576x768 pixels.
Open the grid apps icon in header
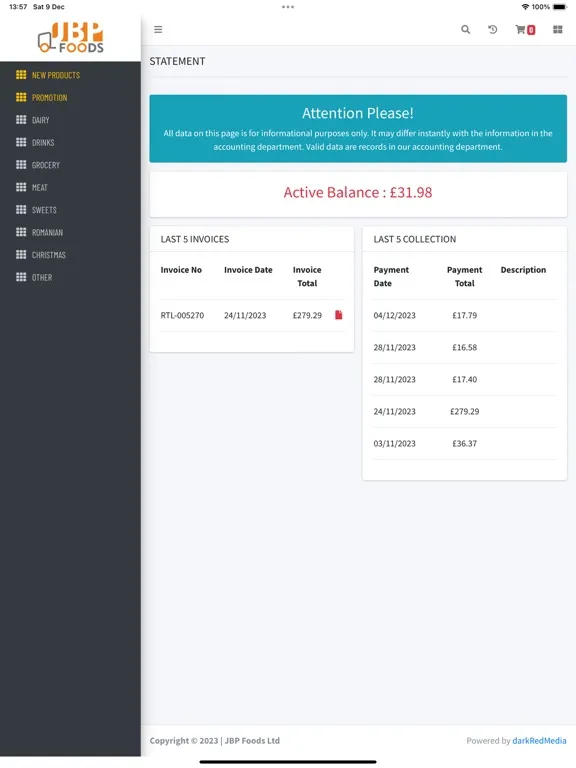tap(557, 29)
